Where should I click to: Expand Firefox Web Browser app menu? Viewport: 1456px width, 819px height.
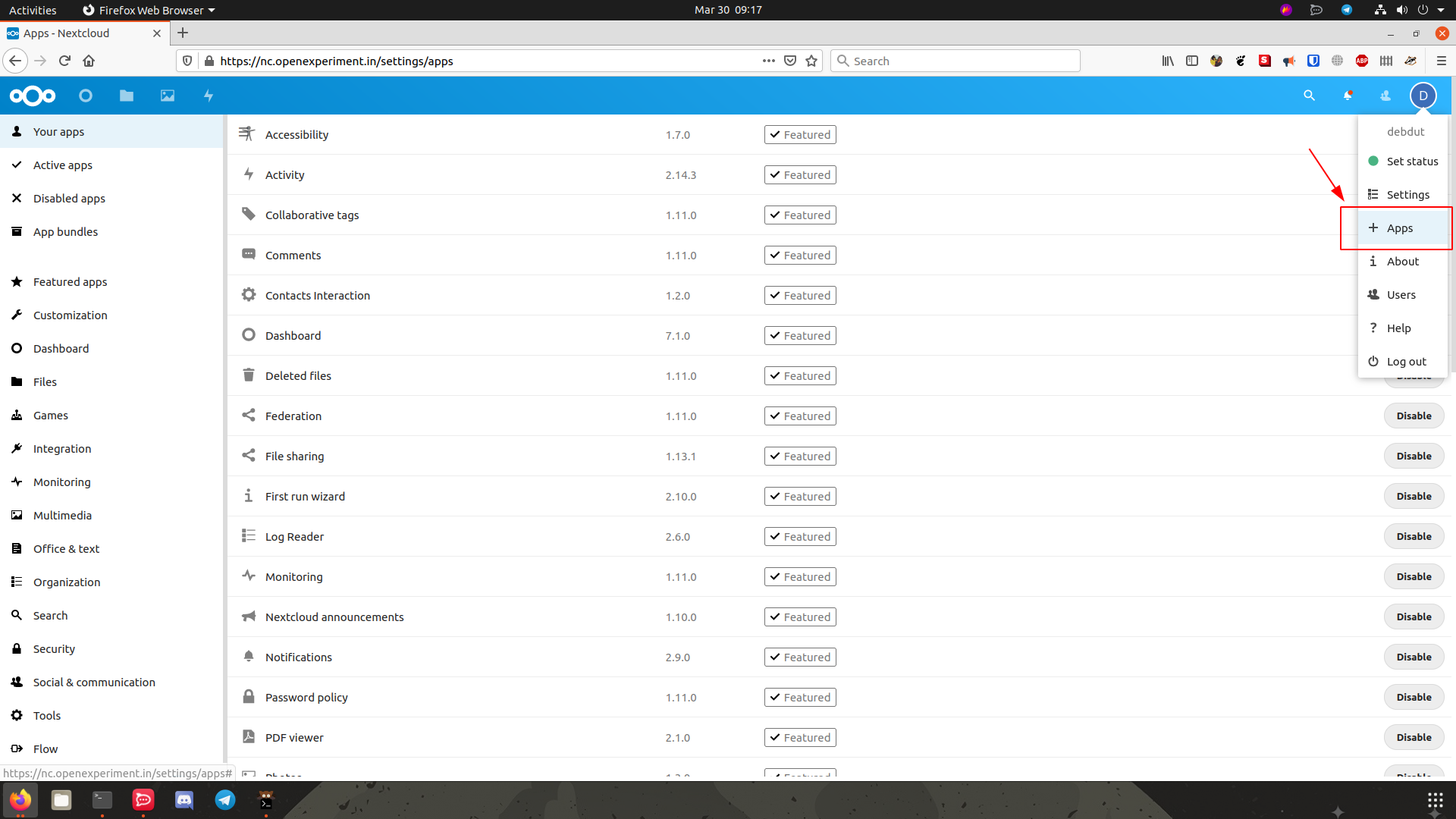pos(149,10)
